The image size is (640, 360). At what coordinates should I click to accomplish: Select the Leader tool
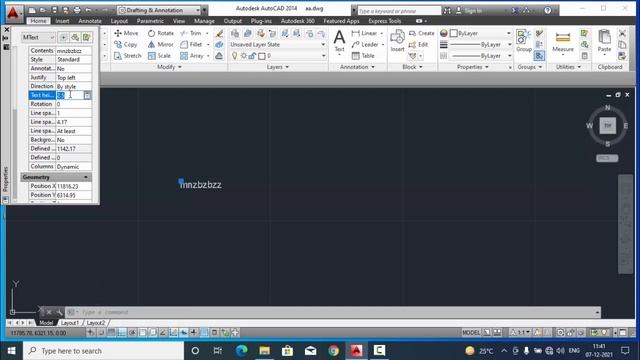365,44
